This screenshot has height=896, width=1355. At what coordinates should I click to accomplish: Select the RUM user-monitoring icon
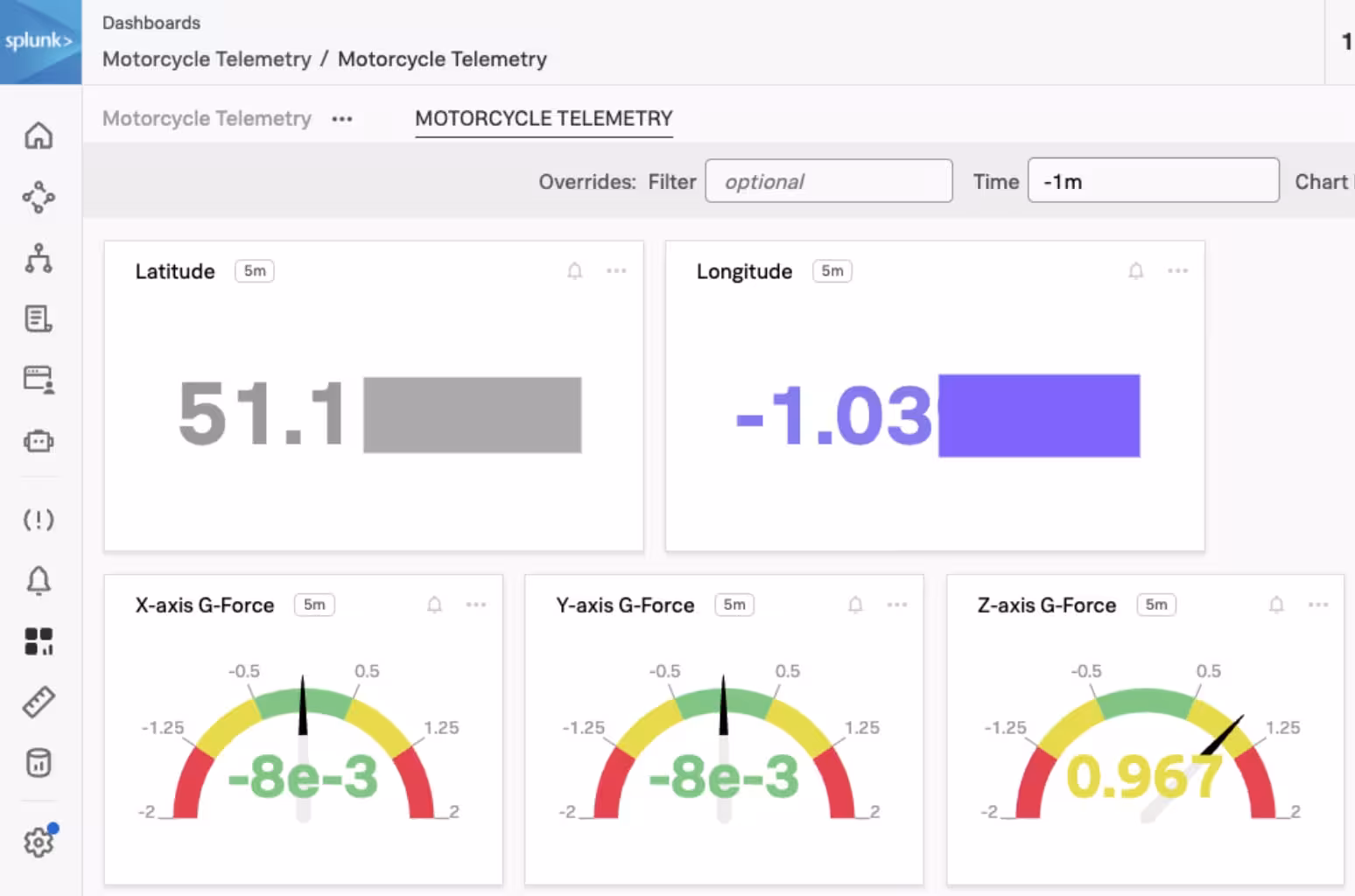click(x=39, y=381)
